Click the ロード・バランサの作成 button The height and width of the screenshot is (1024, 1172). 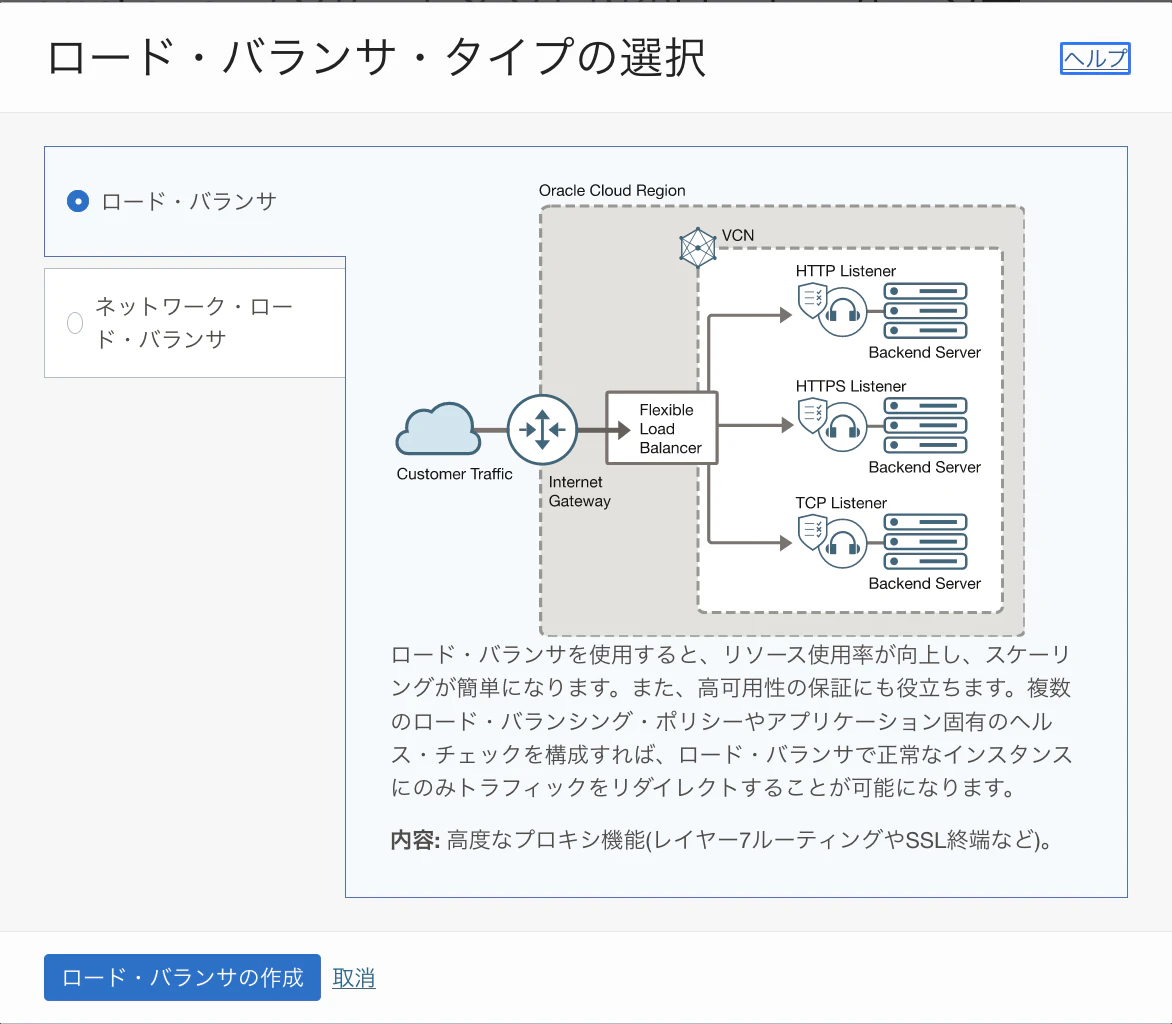tap(182, 977)
